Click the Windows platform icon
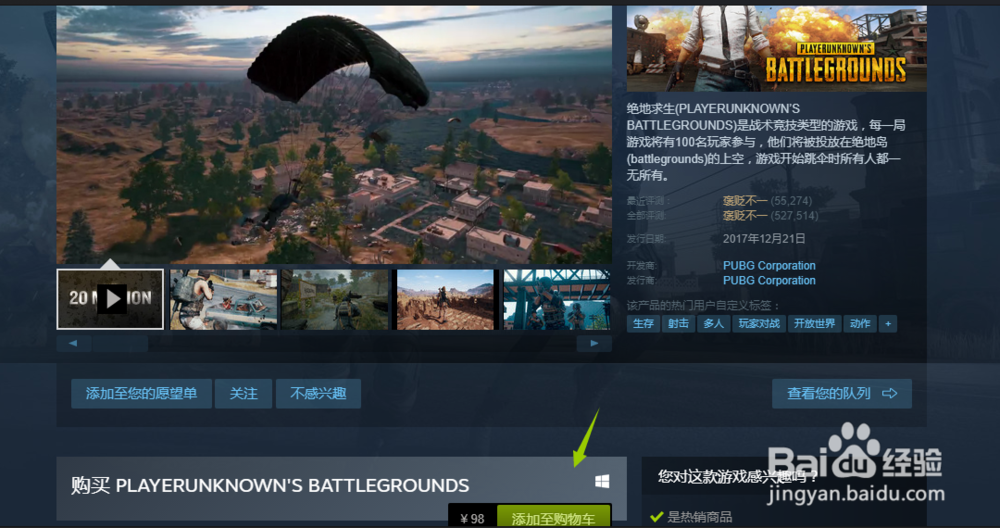 tap(602, 481)
